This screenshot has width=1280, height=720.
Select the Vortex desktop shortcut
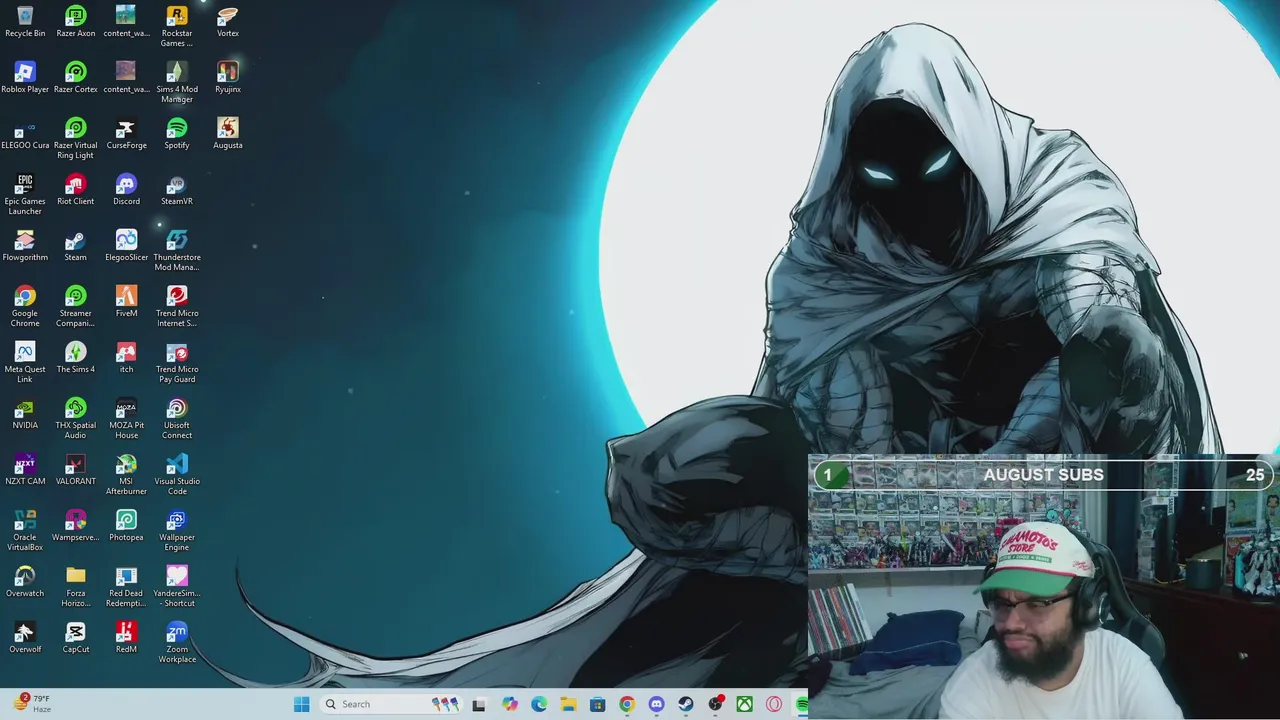[228, 22]
